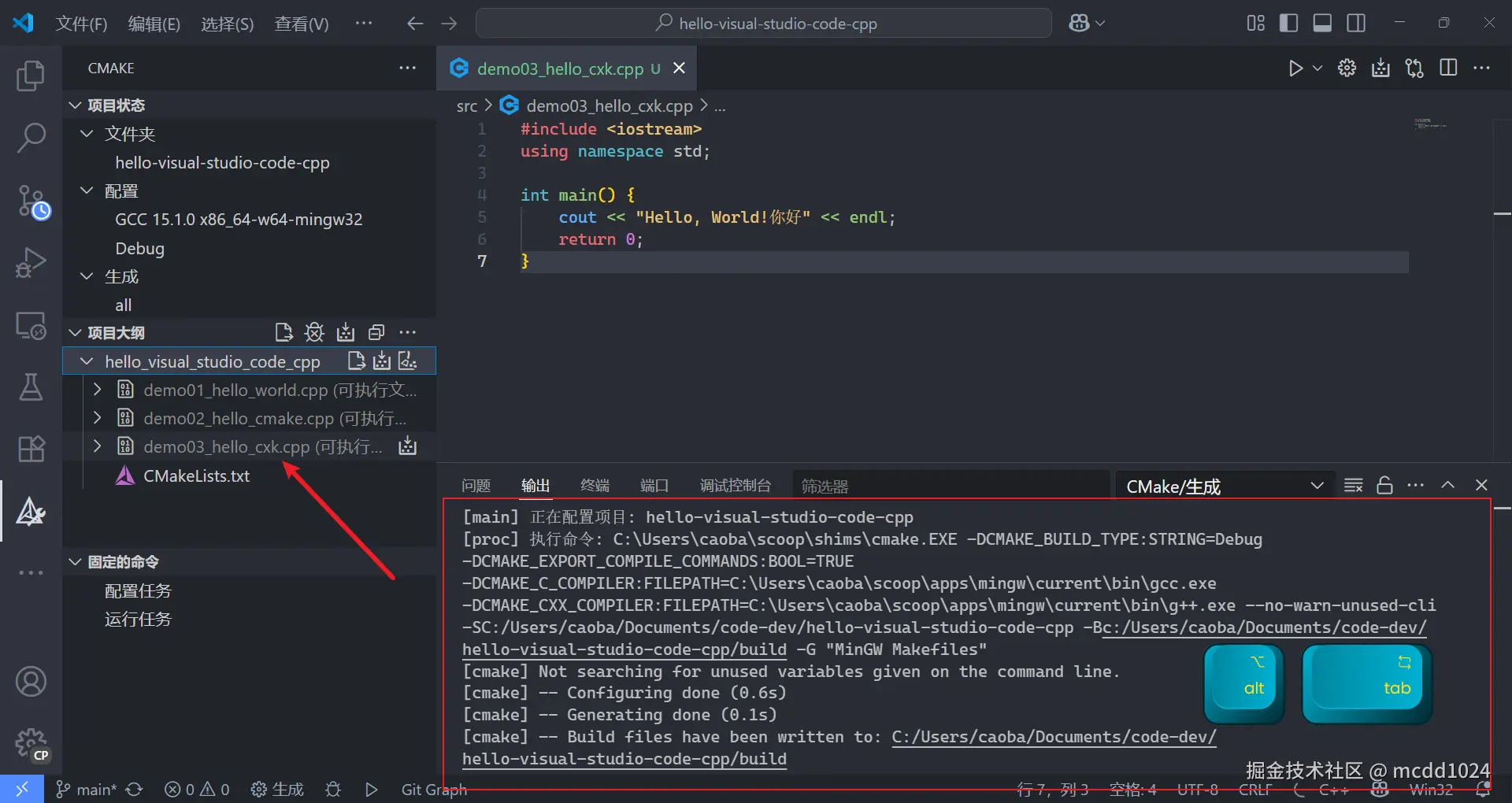Screen dimensions: 1512x803
Task: Collapse the 配置 tree node
Action: pyautogui.click(x=87, y=191)
